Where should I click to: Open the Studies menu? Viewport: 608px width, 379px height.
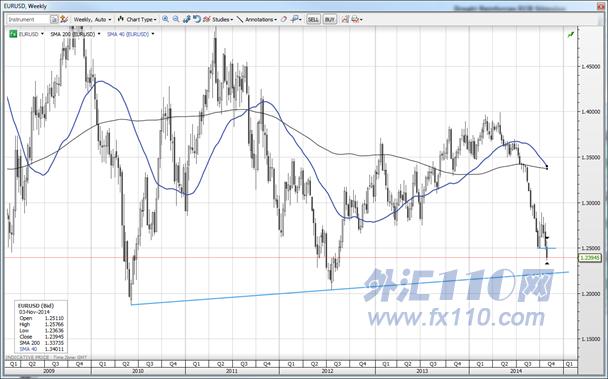[218, 19]
